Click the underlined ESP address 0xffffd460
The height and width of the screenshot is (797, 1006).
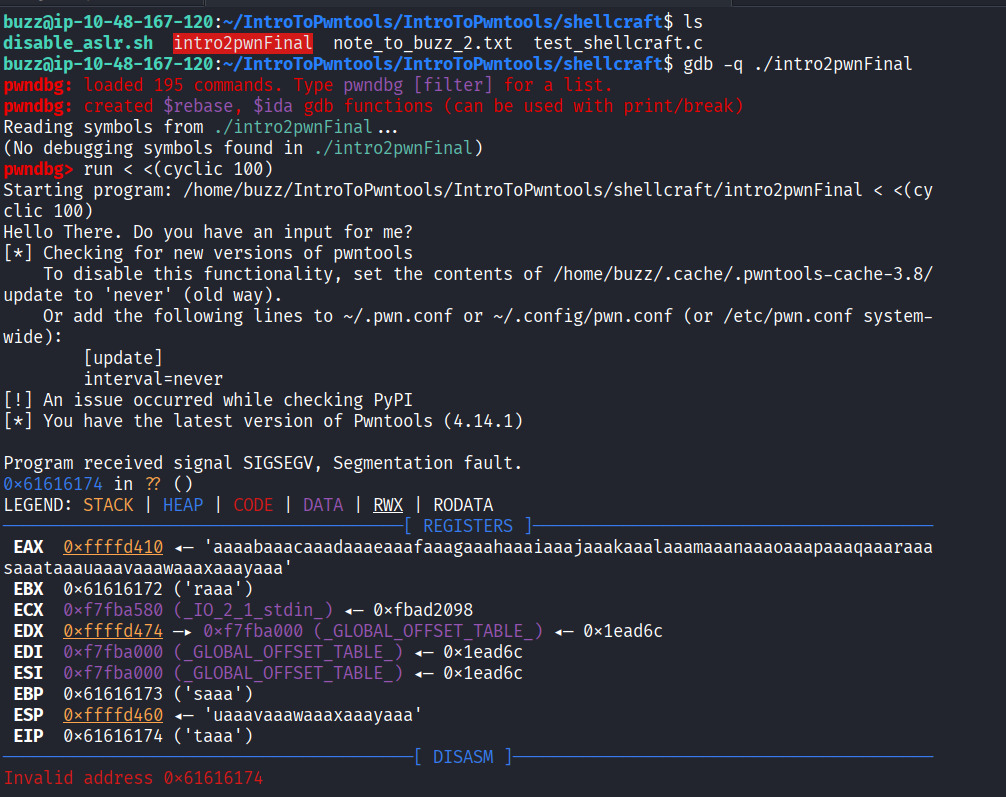pyautogui.click(x=113, y=715)
